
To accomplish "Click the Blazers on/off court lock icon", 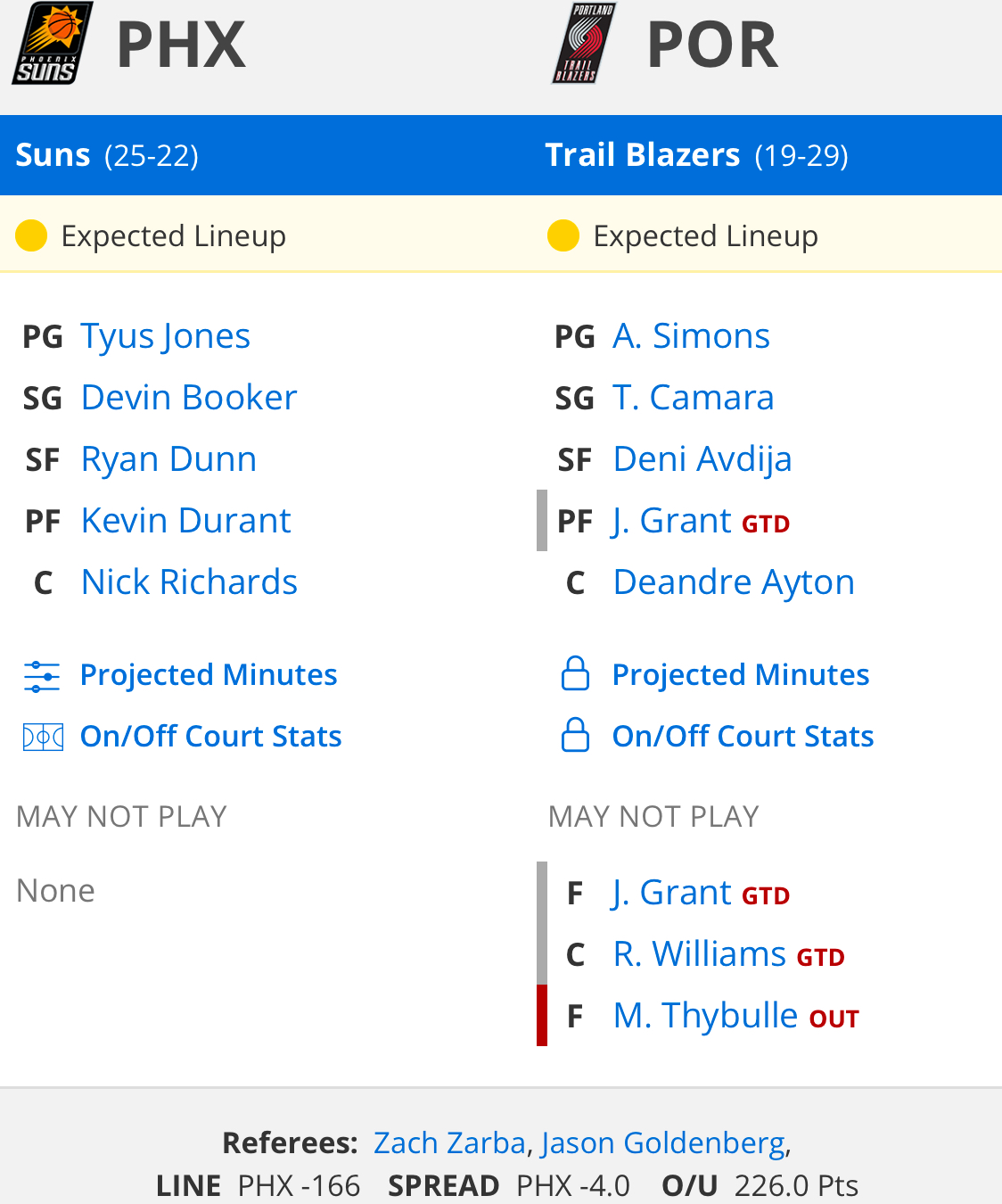I will [575, 736].
